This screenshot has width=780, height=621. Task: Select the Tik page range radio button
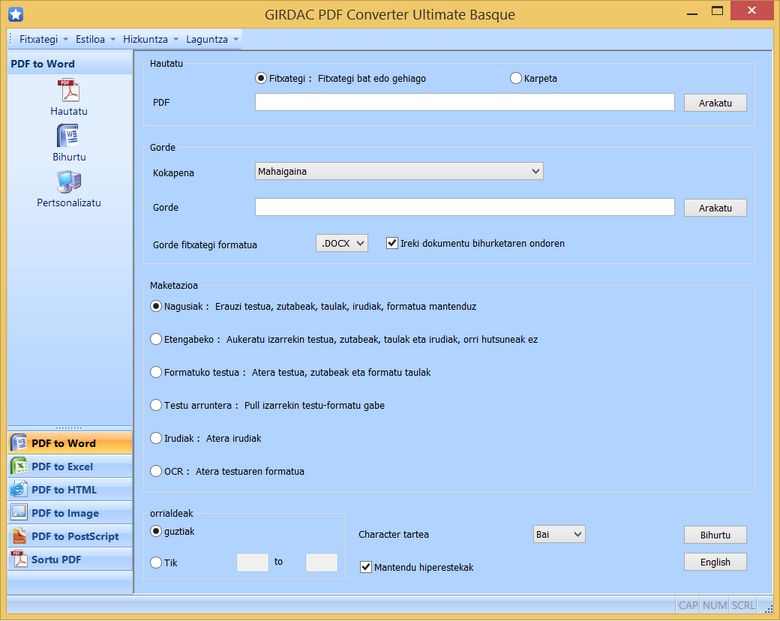pos(156,562)
